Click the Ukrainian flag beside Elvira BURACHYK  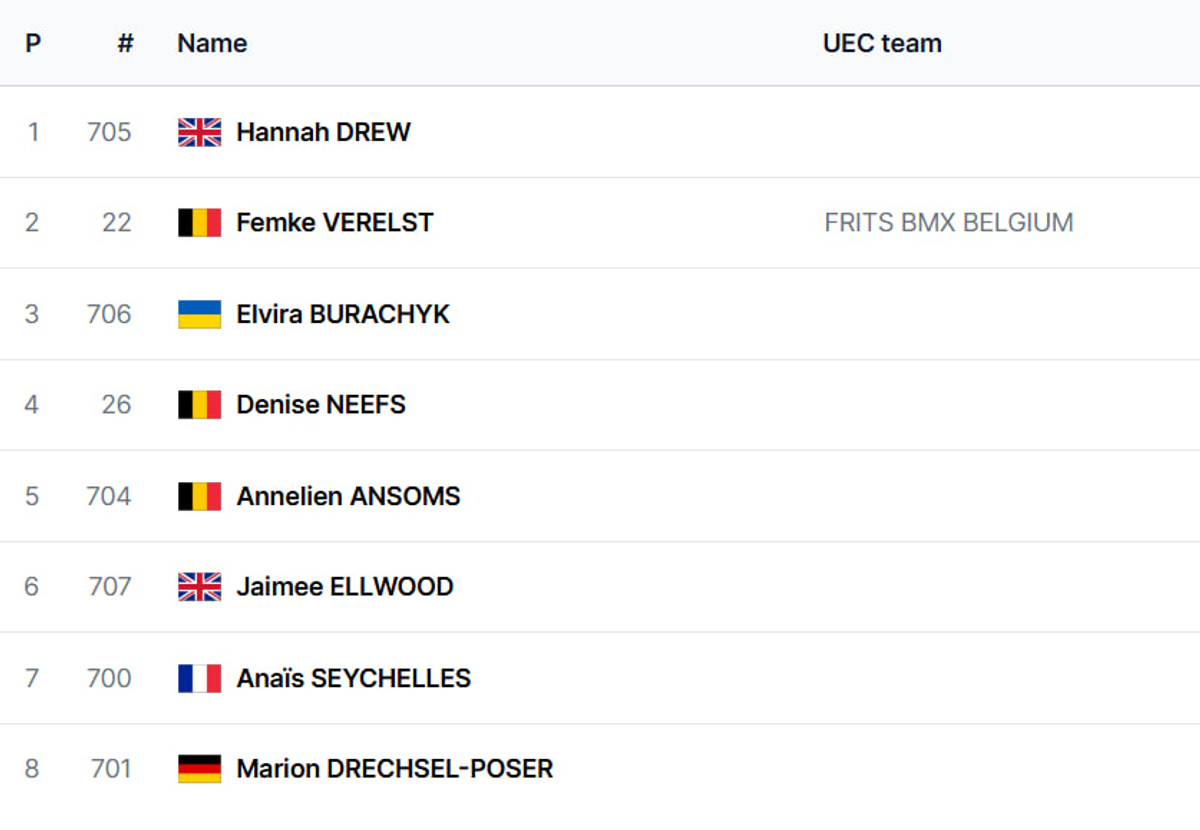pos(199,314)
